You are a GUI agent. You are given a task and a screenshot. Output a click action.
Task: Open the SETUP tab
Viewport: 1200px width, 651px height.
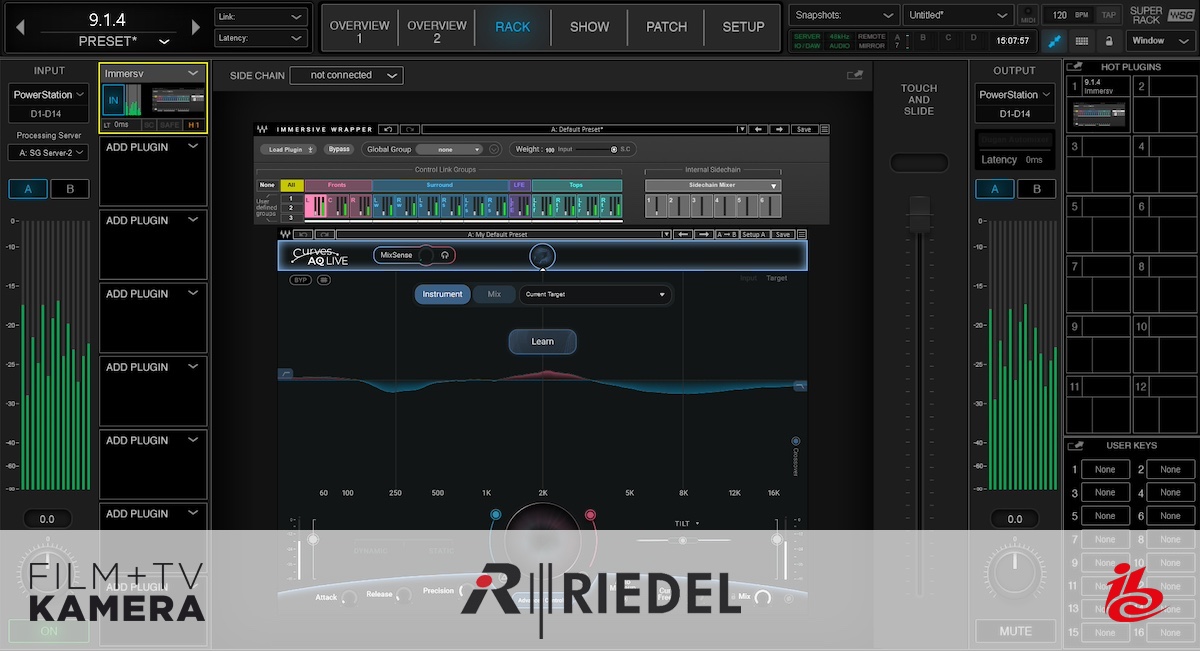[743, 27]
